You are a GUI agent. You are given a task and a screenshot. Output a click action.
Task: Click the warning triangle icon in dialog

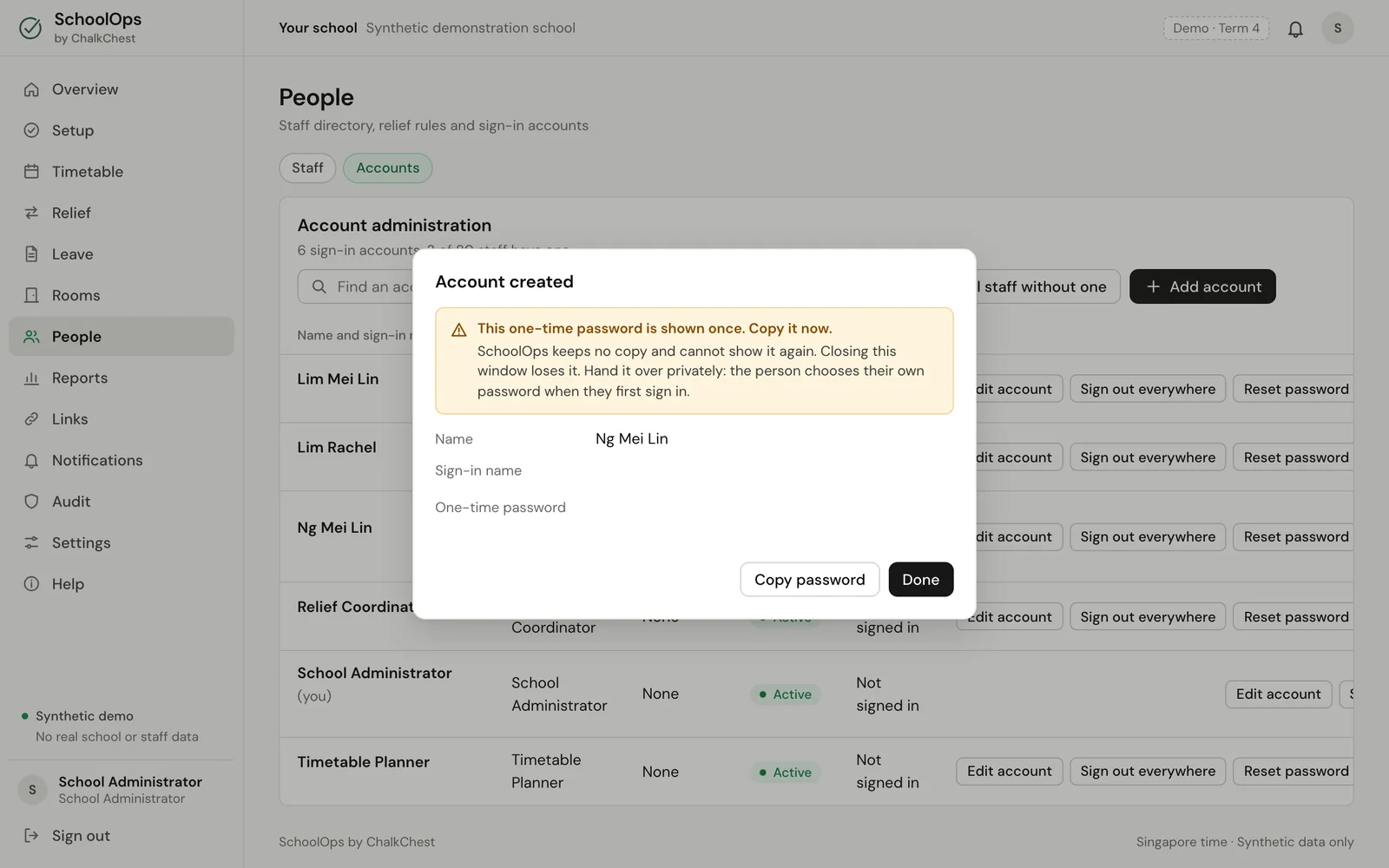(x=459, y=330)
